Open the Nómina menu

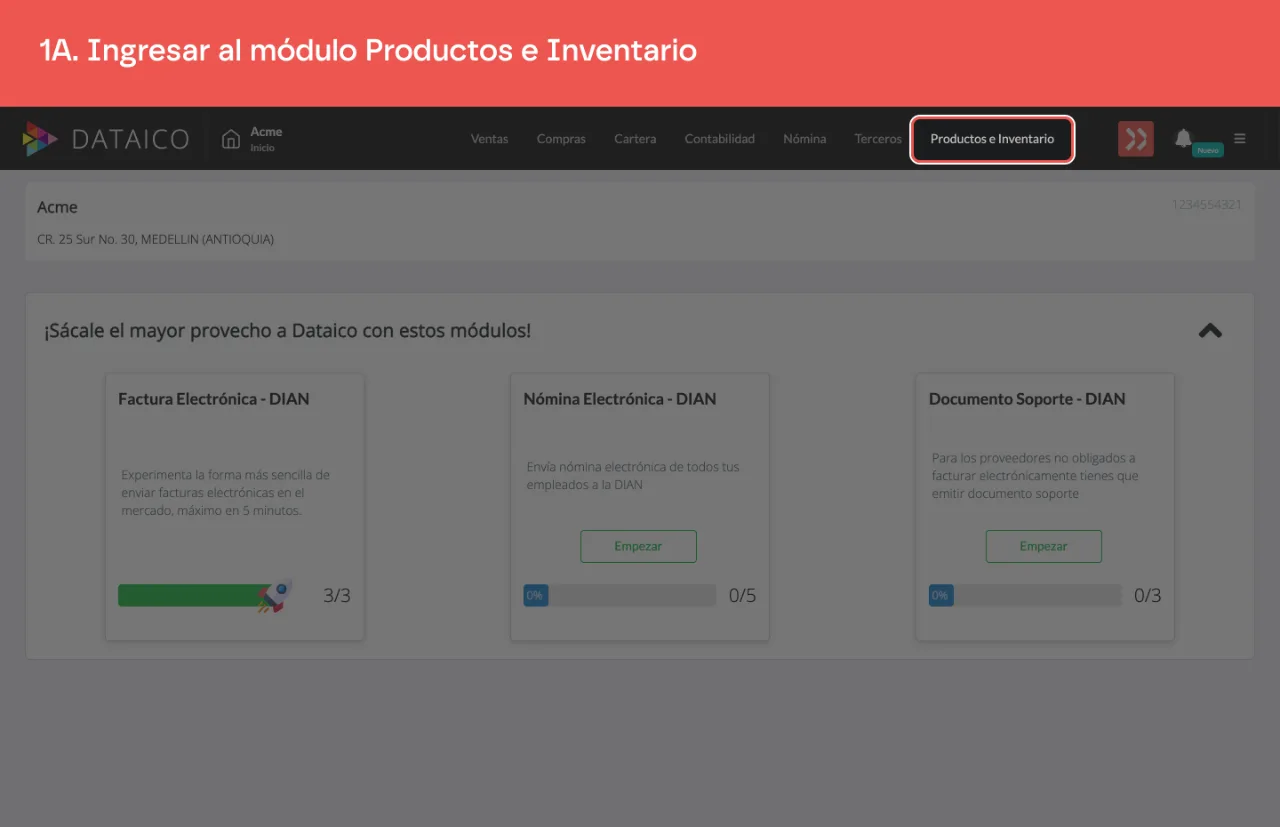coord(805,139)
